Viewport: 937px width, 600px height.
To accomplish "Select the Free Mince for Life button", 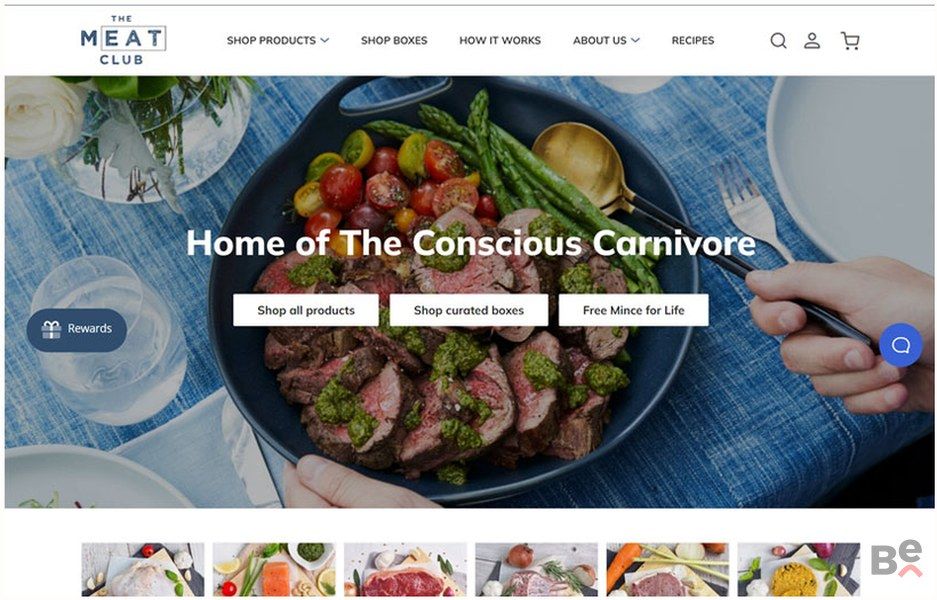I will pyautogui.click(x=633, y=310).
